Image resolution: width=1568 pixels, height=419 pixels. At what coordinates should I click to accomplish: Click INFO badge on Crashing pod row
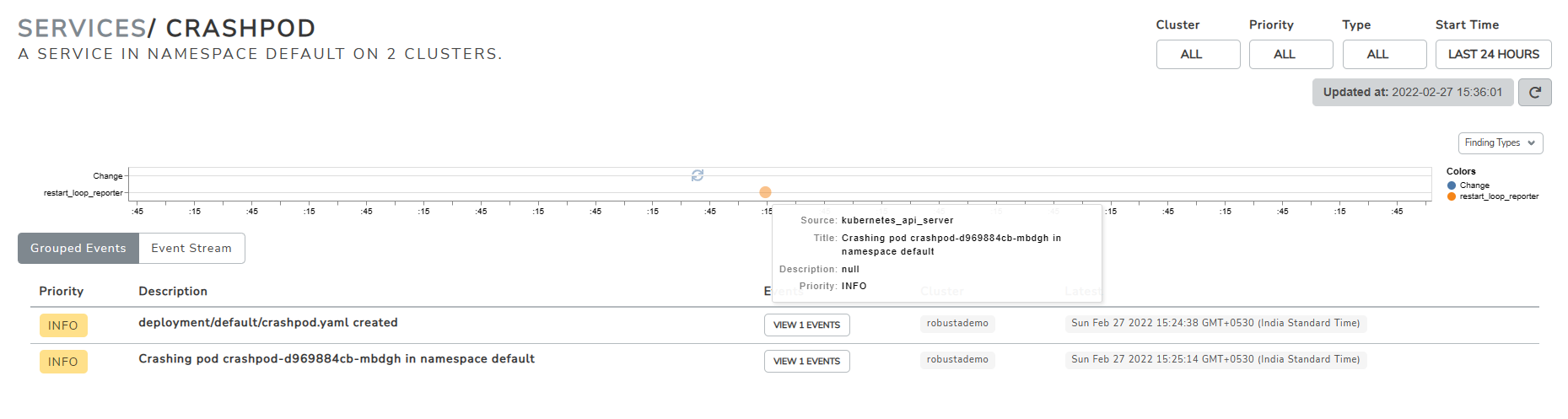coord(63,362)
